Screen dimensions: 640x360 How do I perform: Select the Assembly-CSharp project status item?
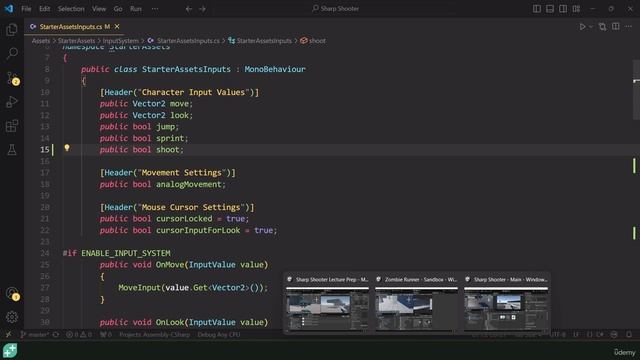[154, 335]
